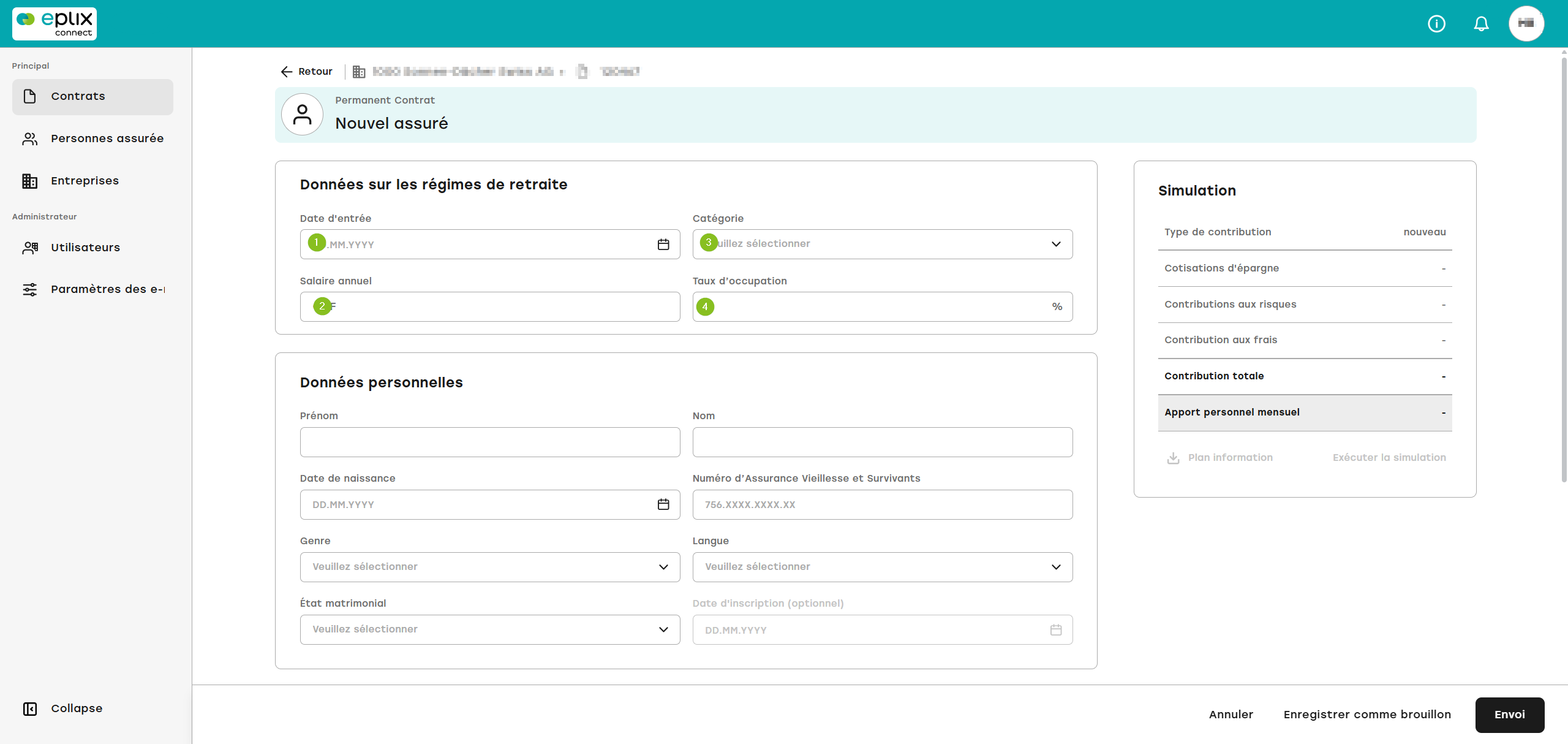This screenshot has height=744, width=1568.
Task: Click the Type de contribution label
Action: tap(1217, 232)
